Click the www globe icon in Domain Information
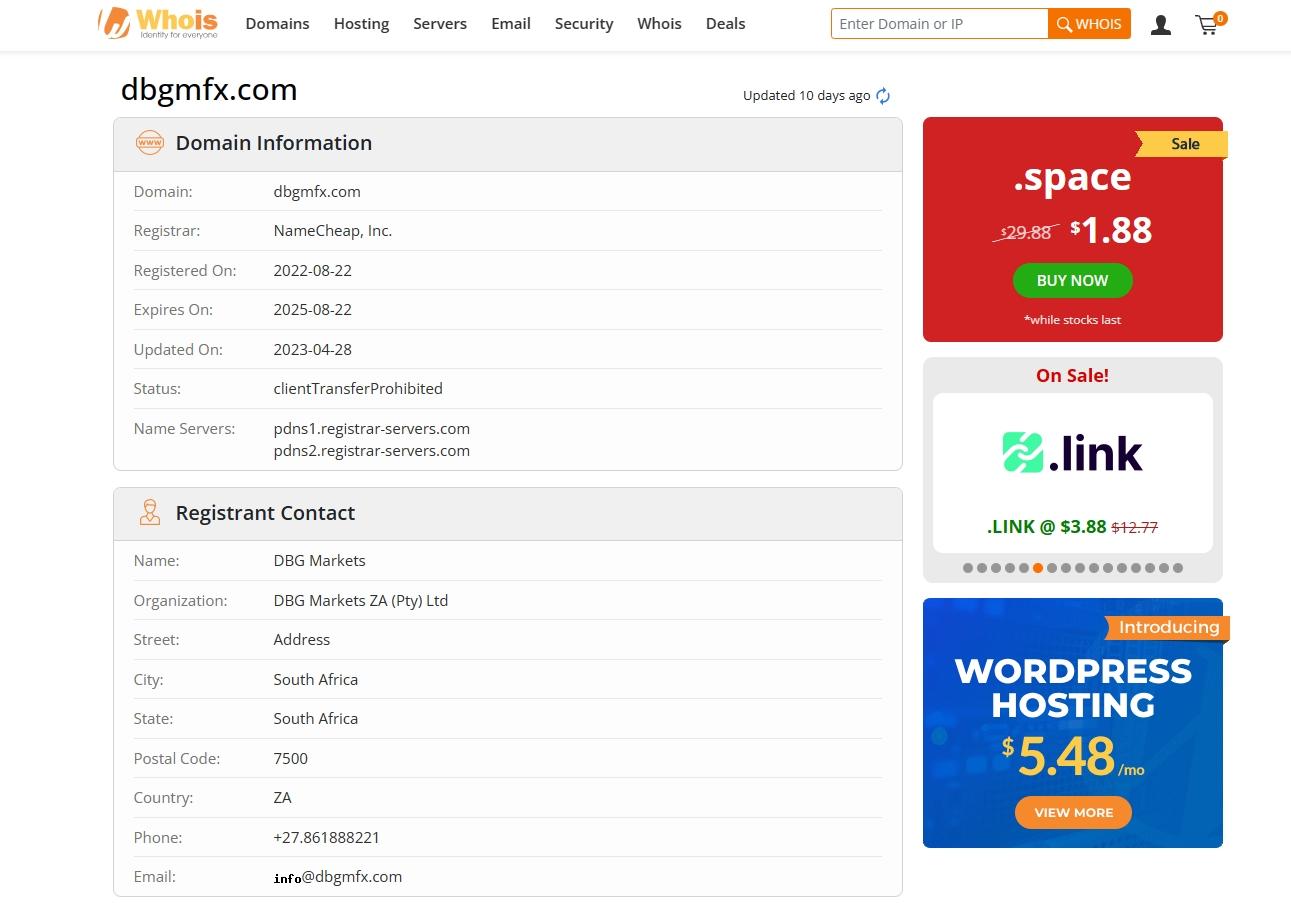Image resolution: width=1291 pixels, height=905 pixels. (x=149, y=143)
